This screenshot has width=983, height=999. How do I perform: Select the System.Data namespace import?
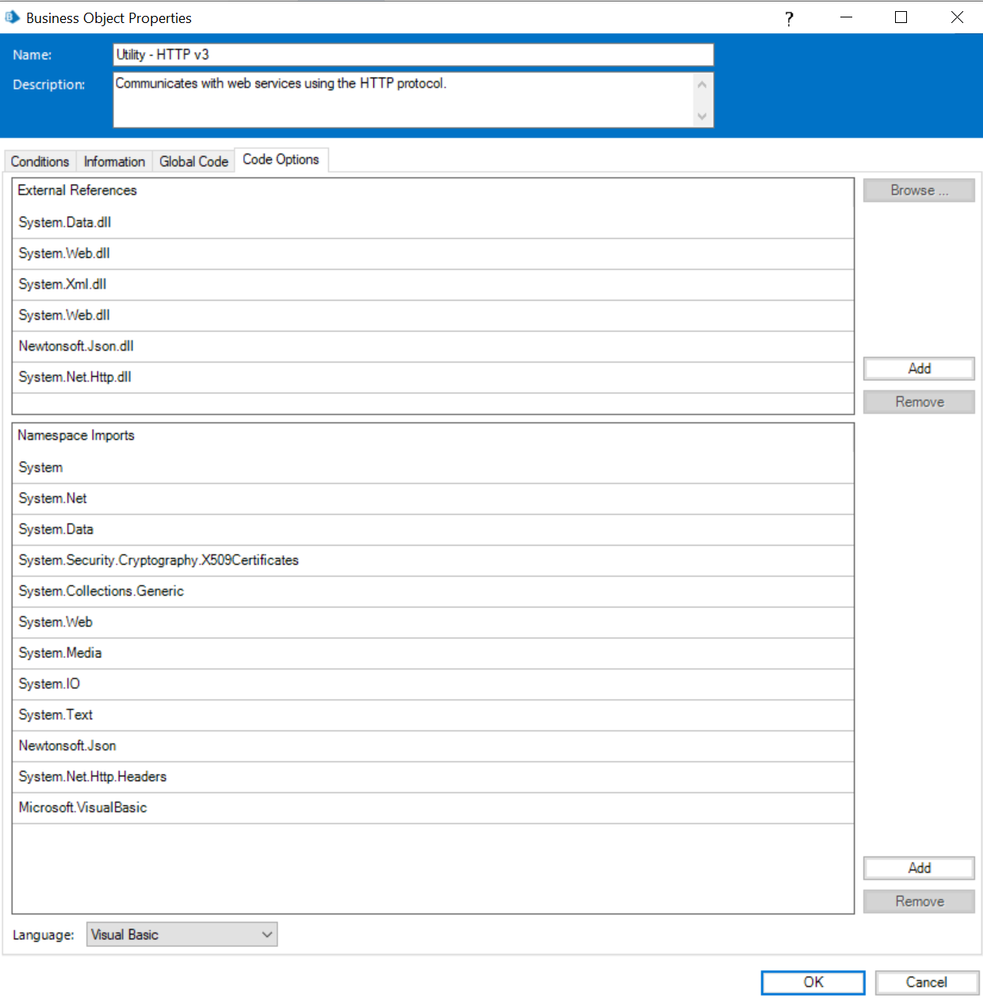(x=433, y=529)
